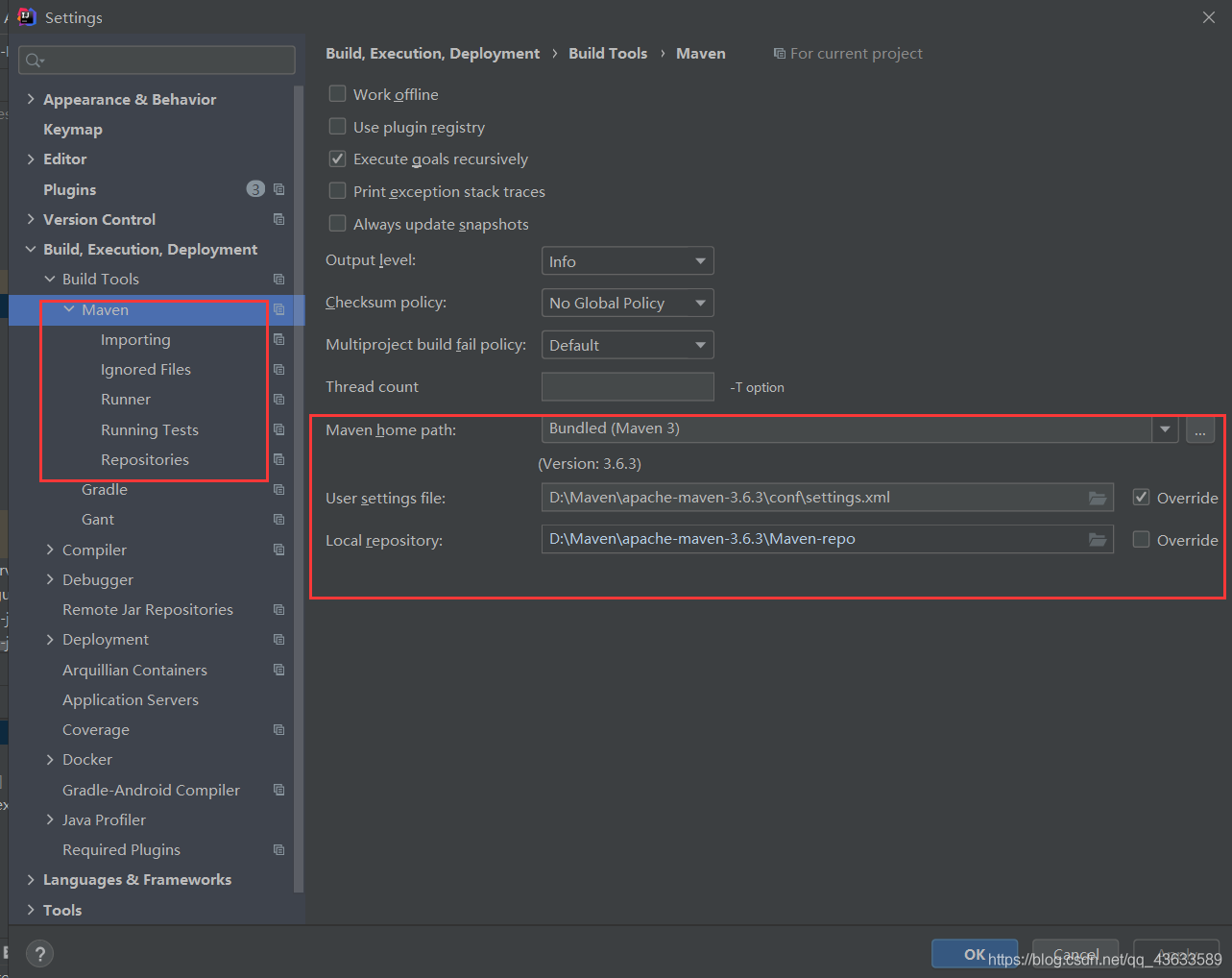Select Importing under Maven
The width and height of the screenshot is (1232, 978).
click(x=135, y=340)
